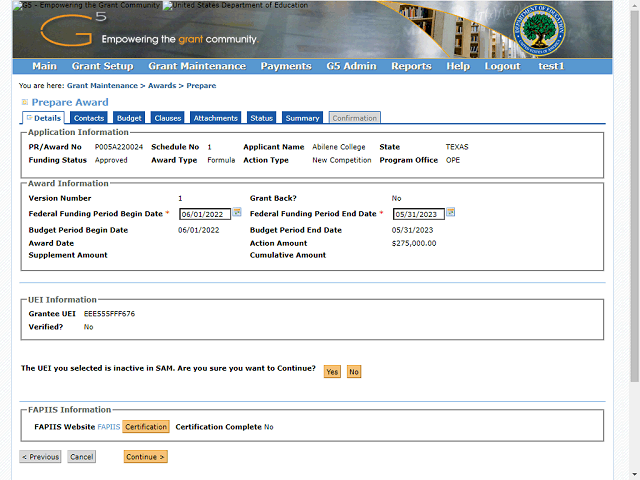Open the Grant Maintenance menu
Screen dimensions: 640x480
[x=196, y=66]
